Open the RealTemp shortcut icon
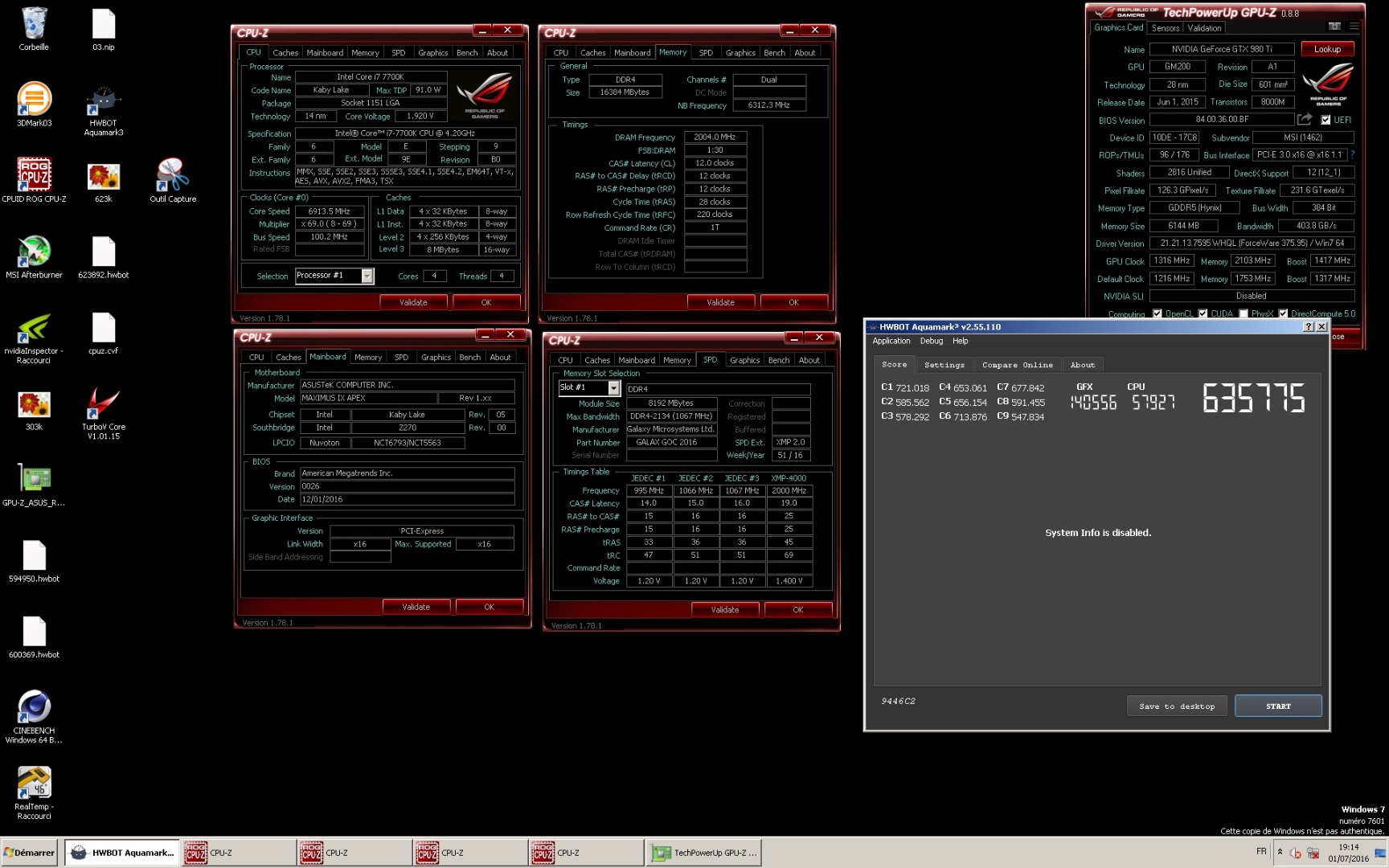The width and height of the screenshot is (1389, 868). pyautogui.click(x=34, y=792)
